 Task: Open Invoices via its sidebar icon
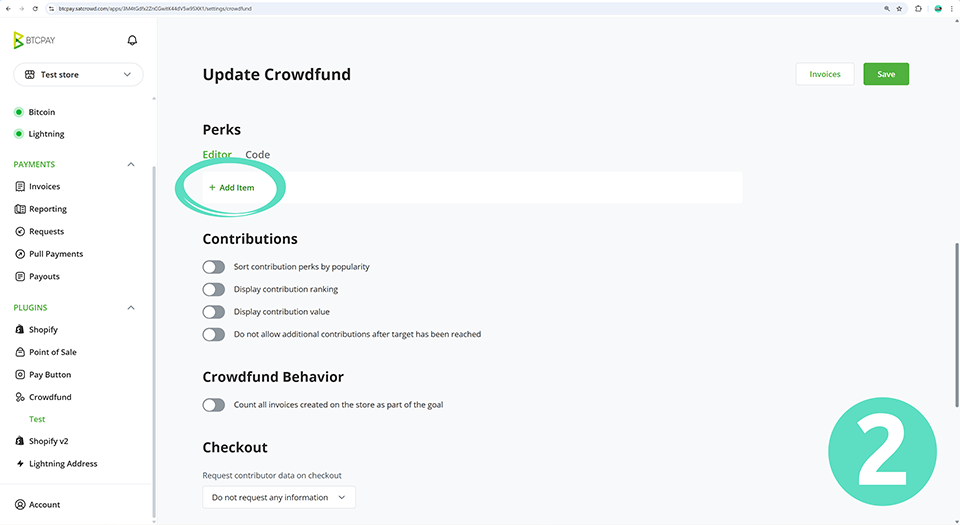[x=20, y=186]
